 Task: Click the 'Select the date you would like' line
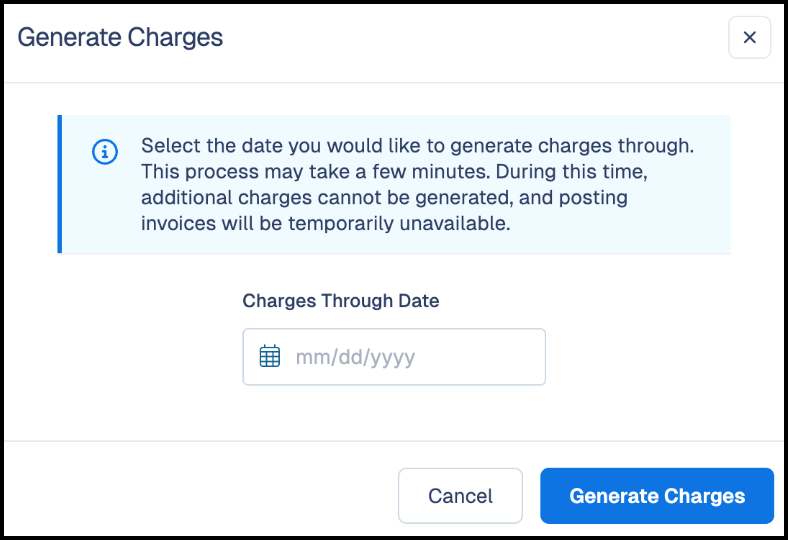(417, 146)
